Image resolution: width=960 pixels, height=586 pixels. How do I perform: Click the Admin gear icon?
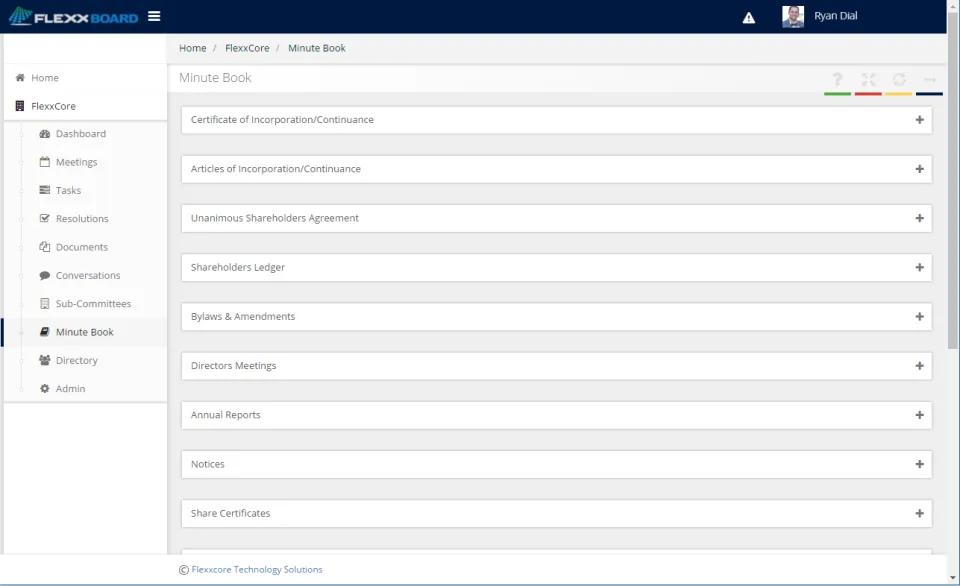[45, 388]
